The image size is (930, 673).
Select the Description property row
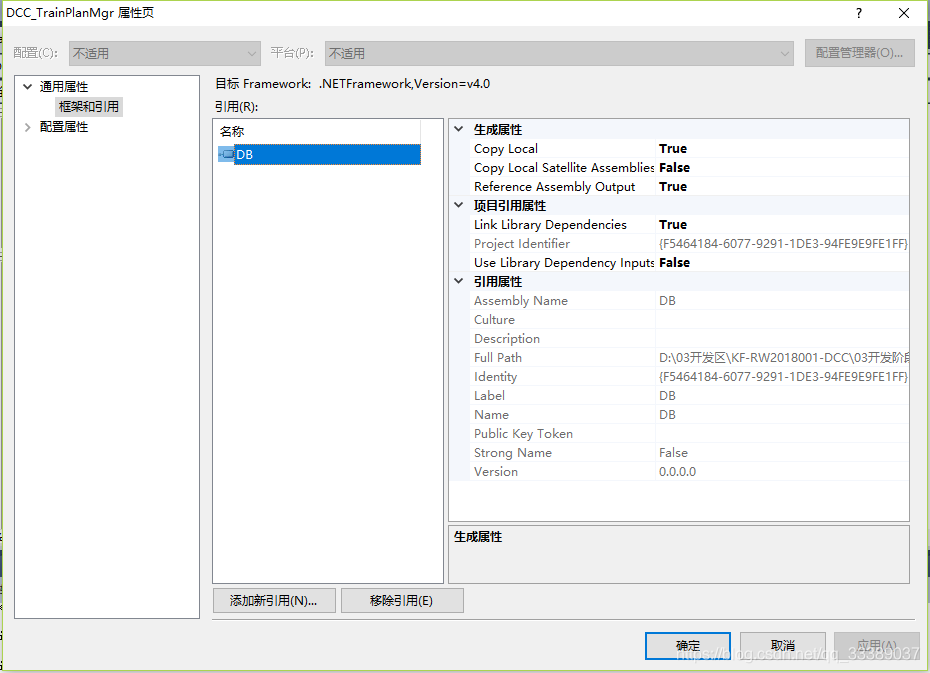click(689, 338)
